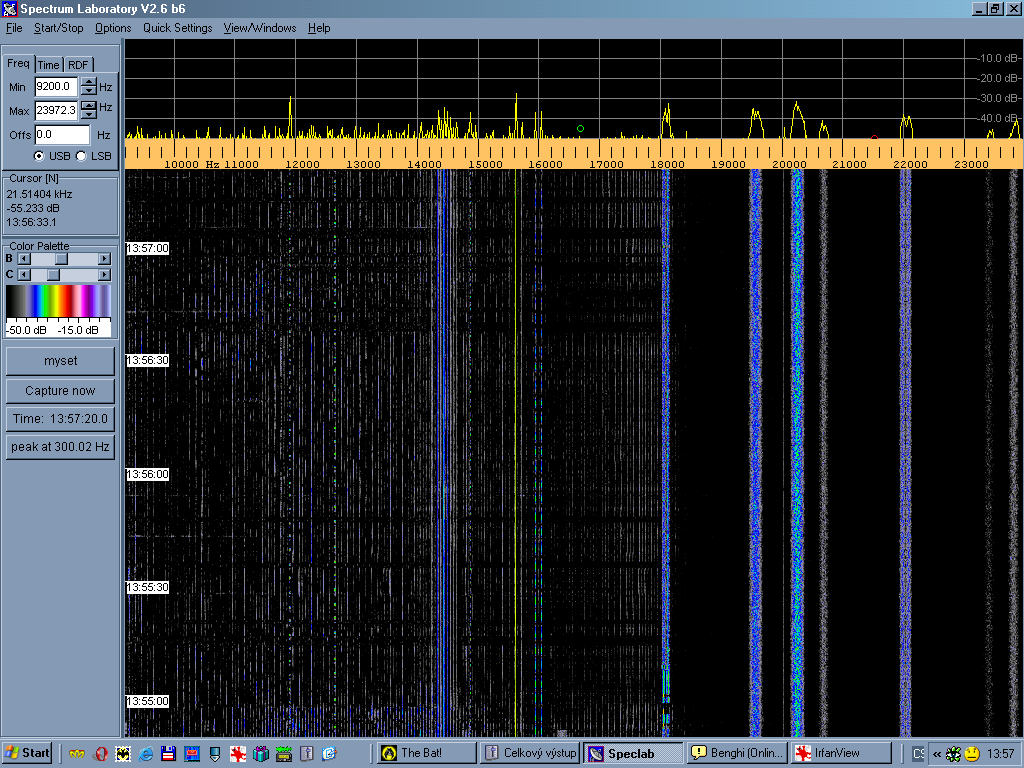Decrease Min frequency with down arrow
The height and width of the screenshot is (768, 1024).
click(x=89, y=91)
